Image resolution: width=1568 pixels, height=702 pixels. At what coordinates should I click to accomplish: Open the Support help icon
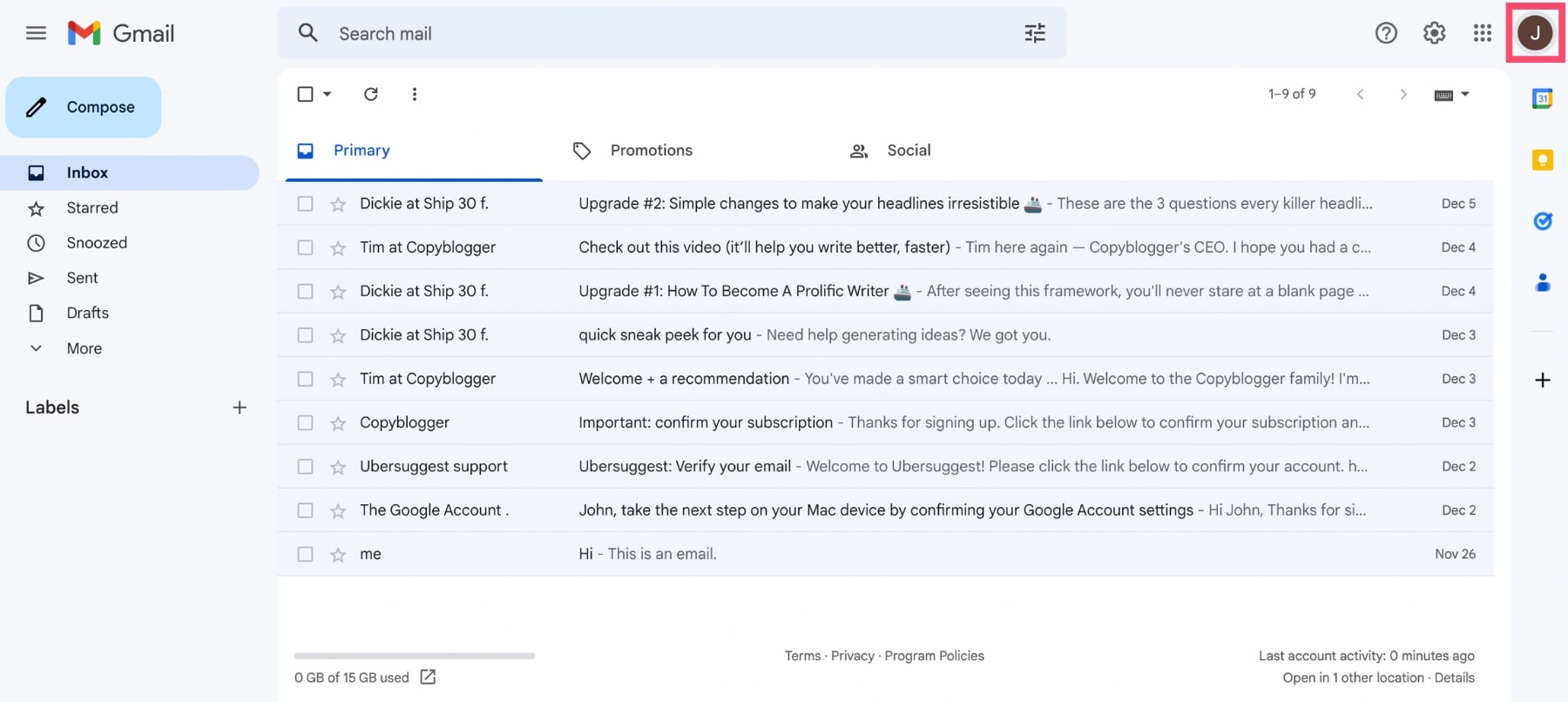point(1386,33)
